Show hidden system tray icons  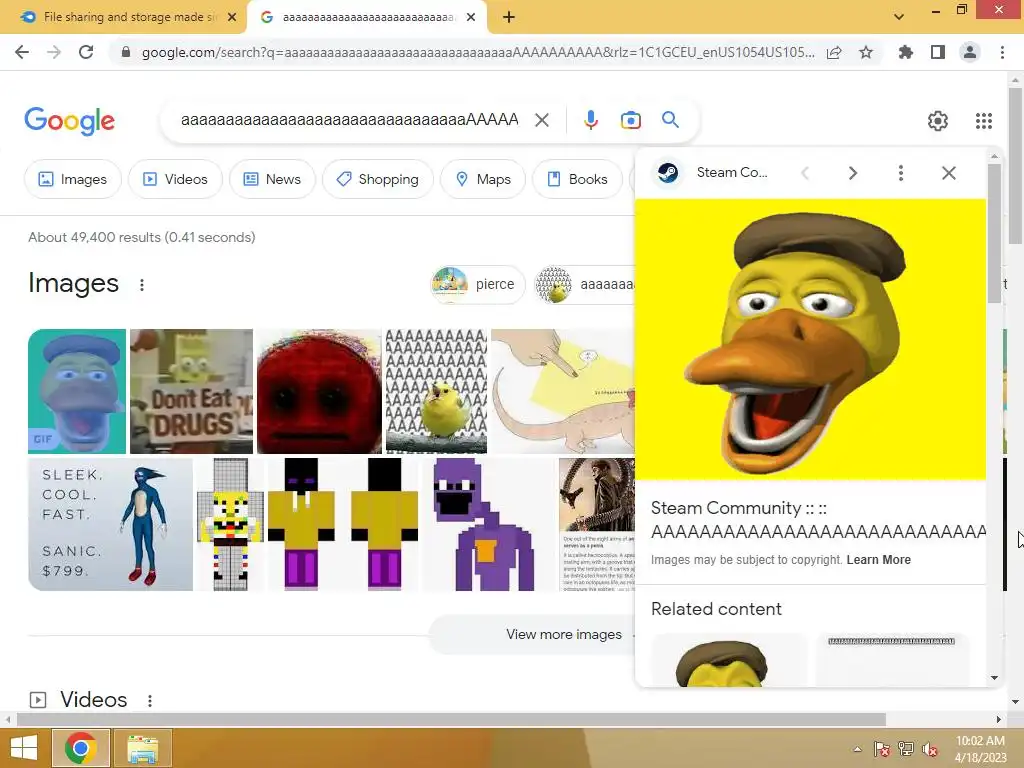pos(857,749)
